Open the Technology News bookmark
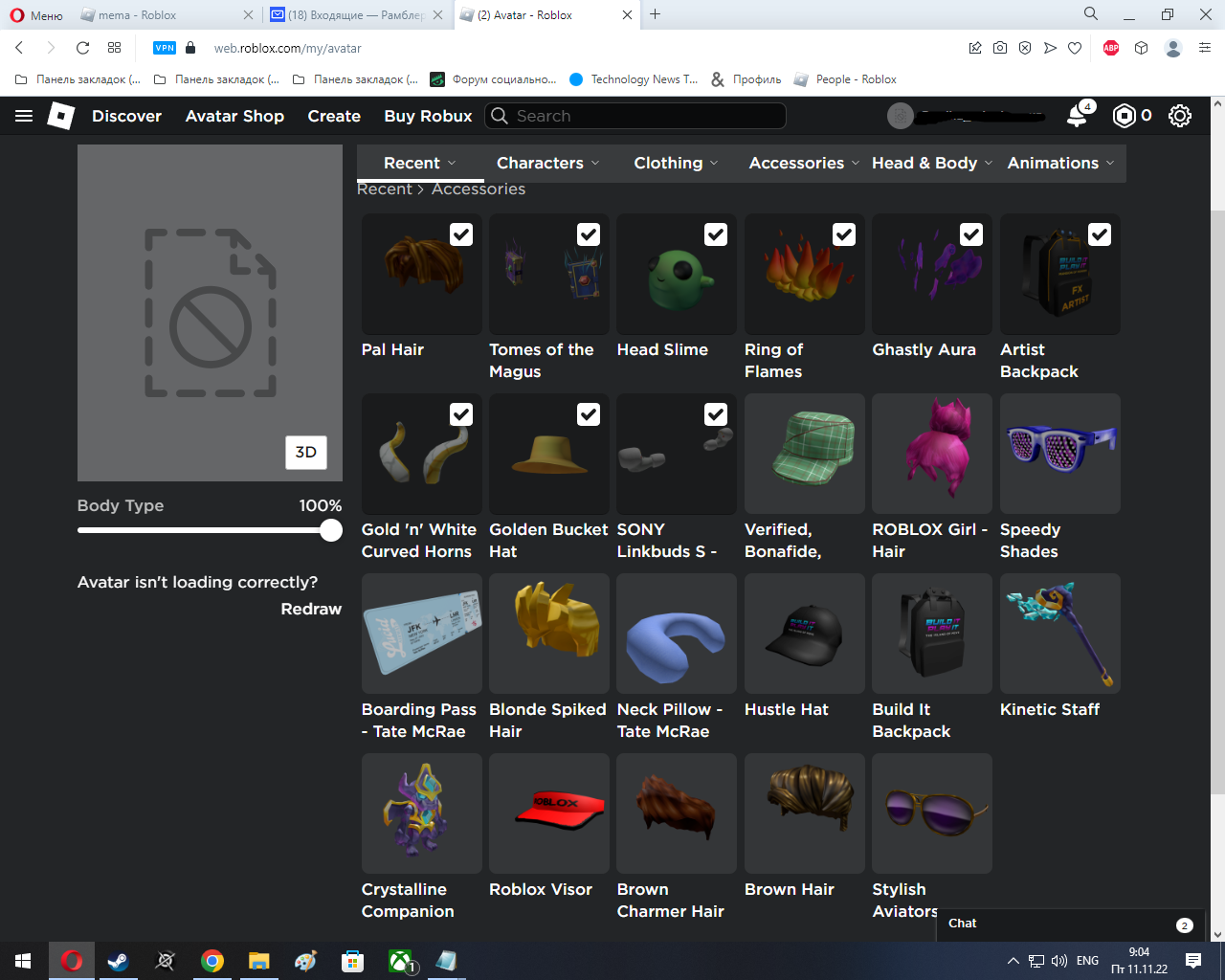 coord(634,79)
